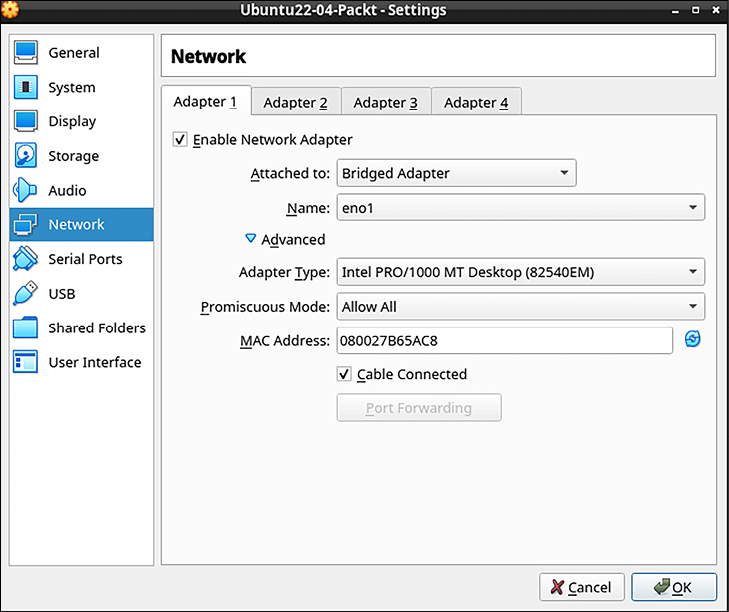Select Audio in the settings sidebar
This screenshot has width=729, height=612.
pos(81,190)
